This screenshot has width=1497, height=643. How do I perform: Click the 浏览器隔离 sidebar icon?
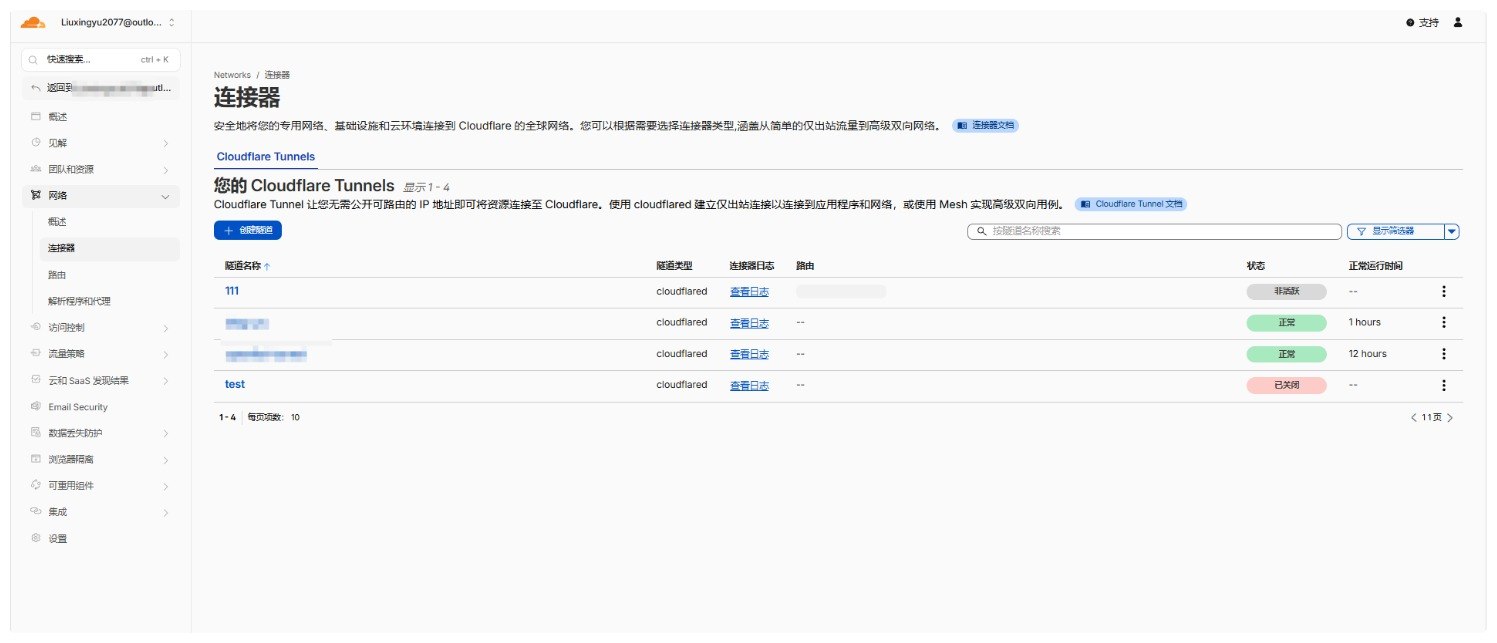click(x=36, y=459)
